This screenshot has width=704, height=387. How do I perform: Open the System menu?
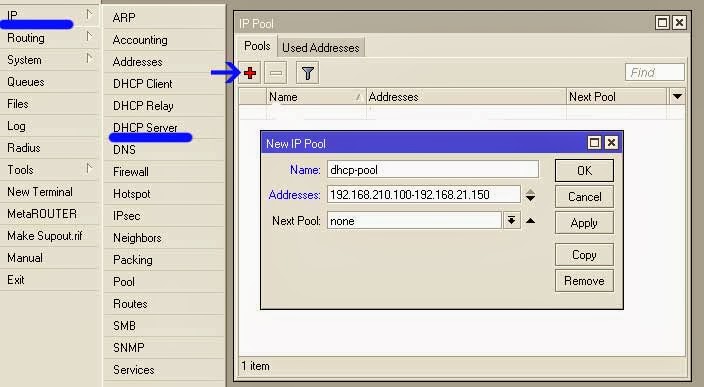click(x=48, y=60)
